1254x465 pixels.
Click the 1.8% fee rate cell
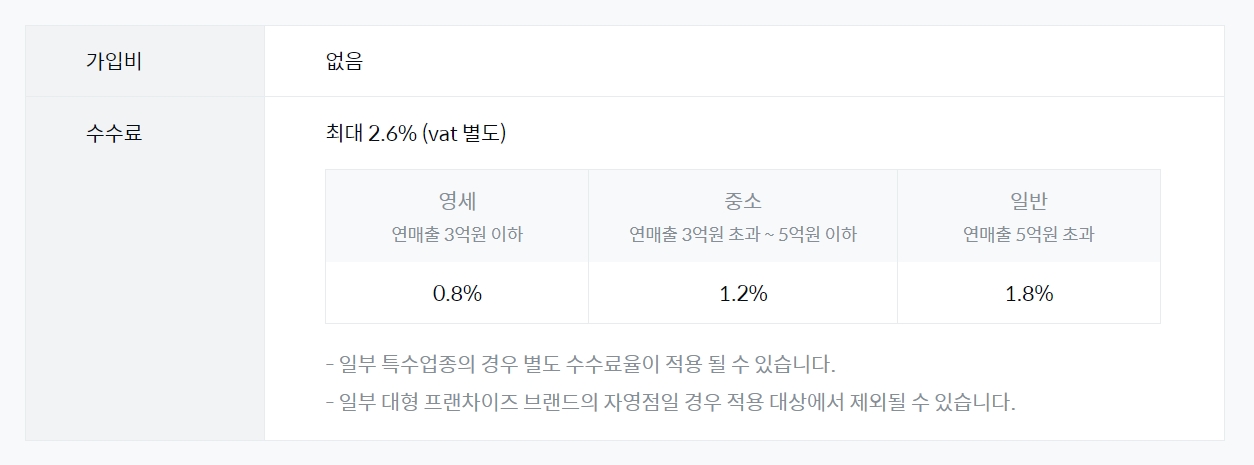[1028, 294]
